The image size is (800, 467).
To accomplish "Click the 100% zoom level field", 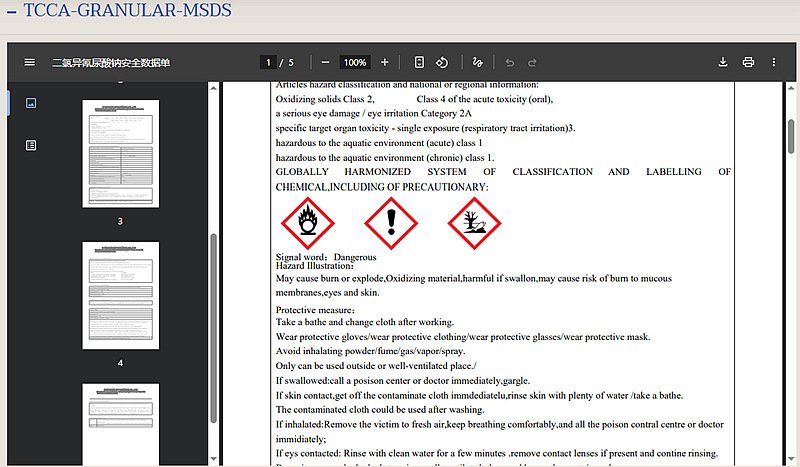I will 355,62.
